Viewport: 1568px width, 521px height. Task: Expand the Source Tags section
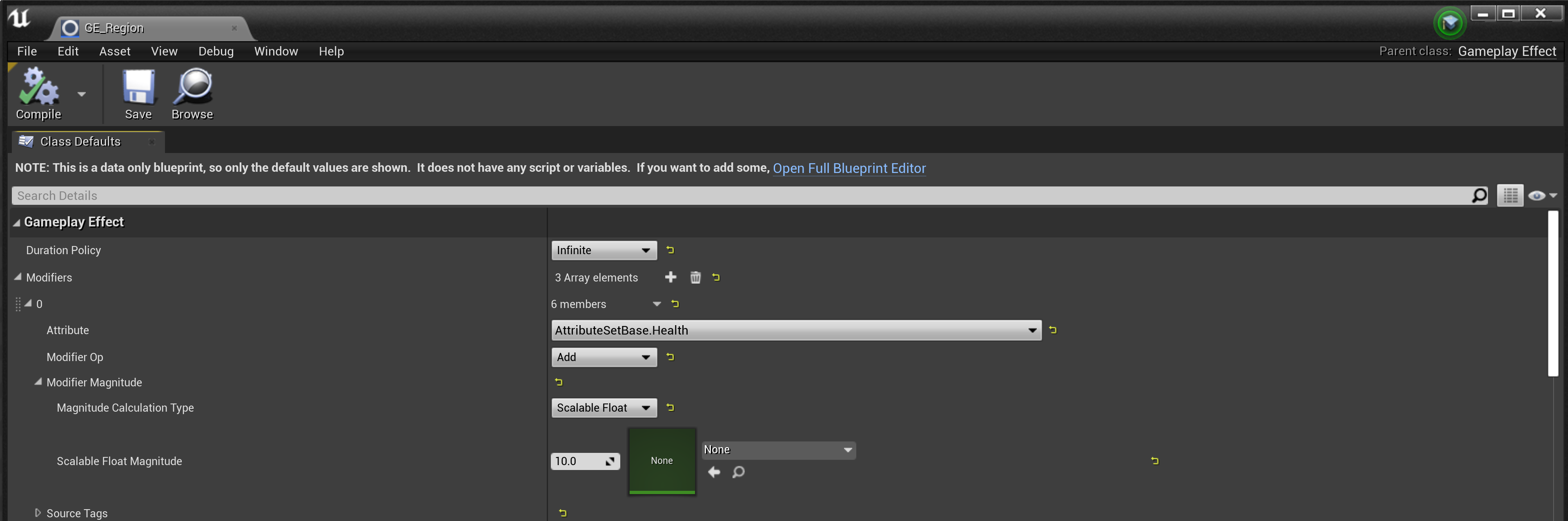click(38, 512)
